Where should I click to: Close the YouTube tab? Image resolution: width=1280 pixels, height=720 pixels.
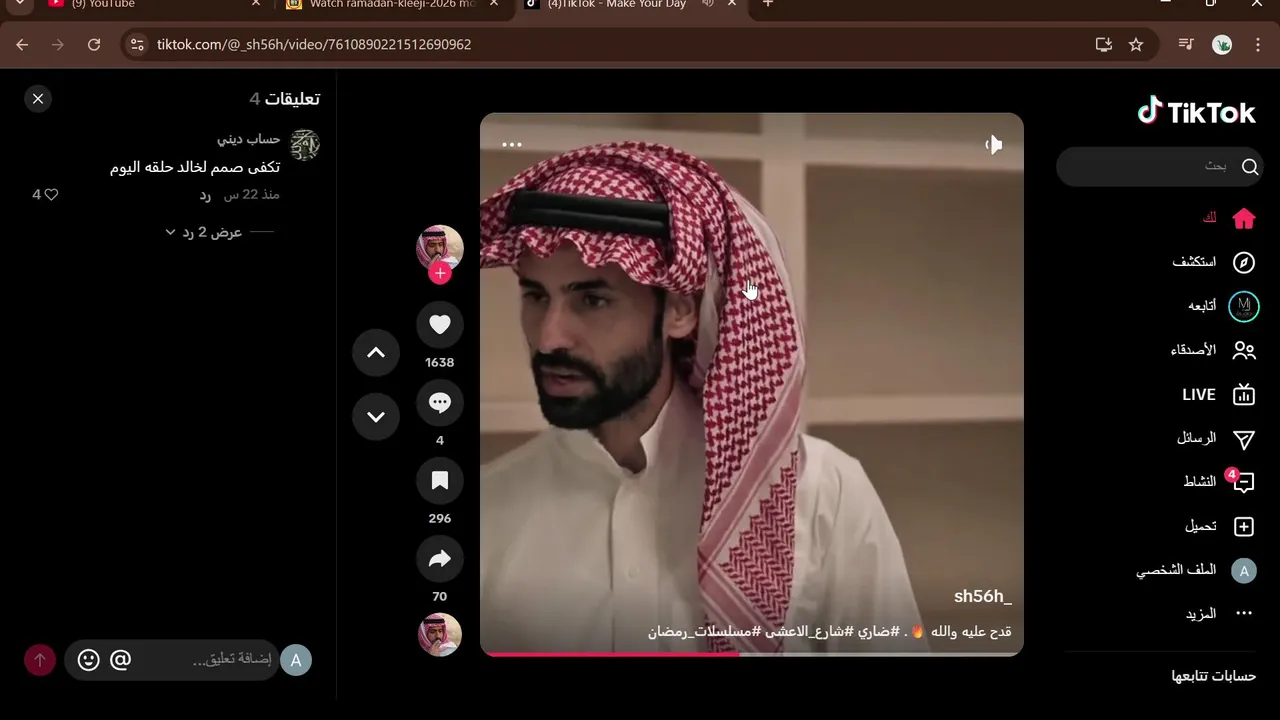coord(255,4)
